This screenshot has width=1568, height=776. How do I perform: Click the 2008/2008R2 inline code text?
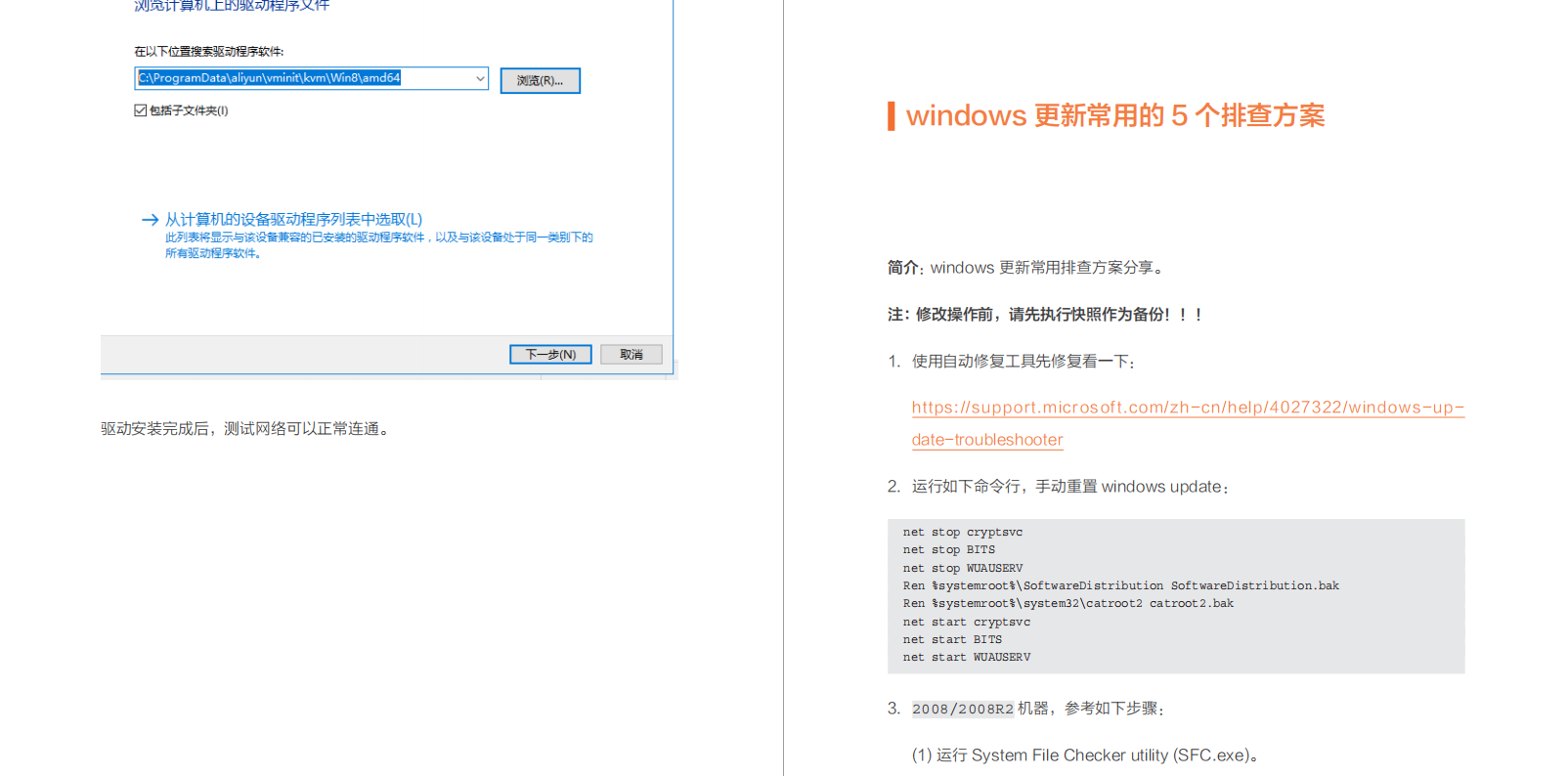coord(963,709)
